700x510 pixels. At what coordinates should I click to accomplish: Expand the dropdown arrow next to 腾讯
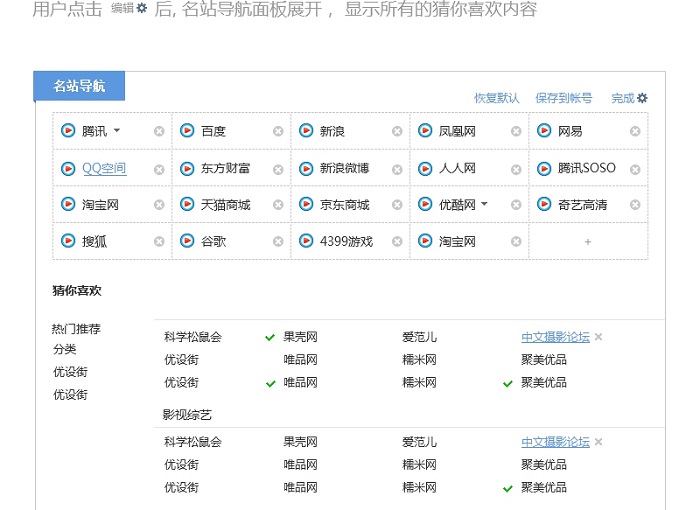tap(117, 130)
